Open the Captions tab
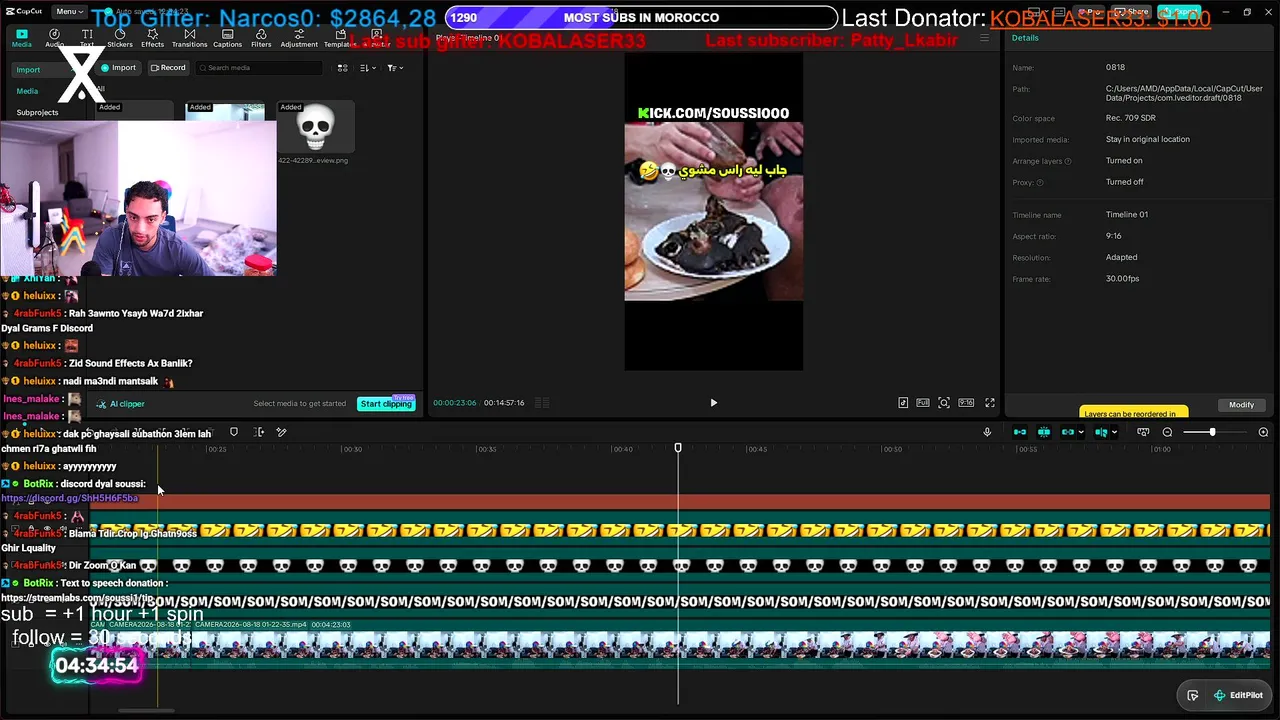The image size is (1280, 720). [227, 38]
